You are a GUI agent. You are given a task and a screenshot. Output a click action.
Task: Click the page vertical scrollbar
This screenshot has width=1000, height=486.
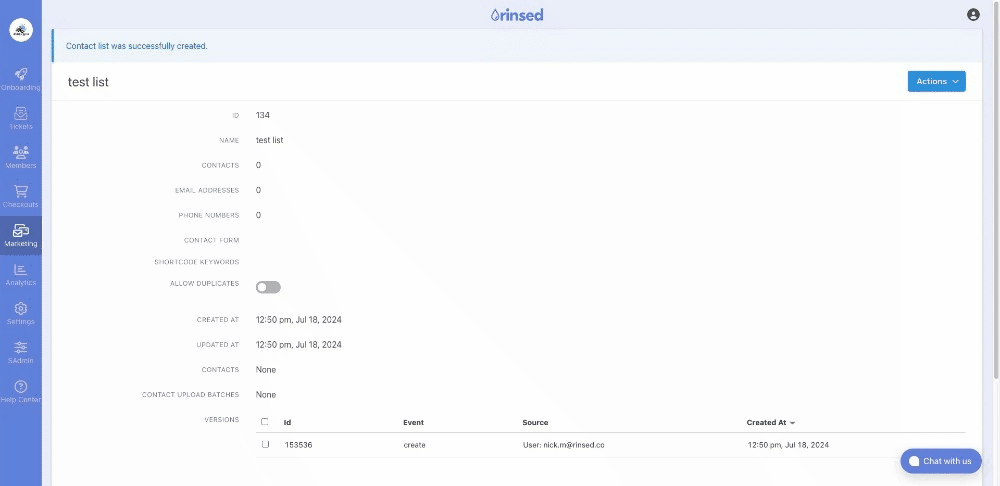click(997, 191)
